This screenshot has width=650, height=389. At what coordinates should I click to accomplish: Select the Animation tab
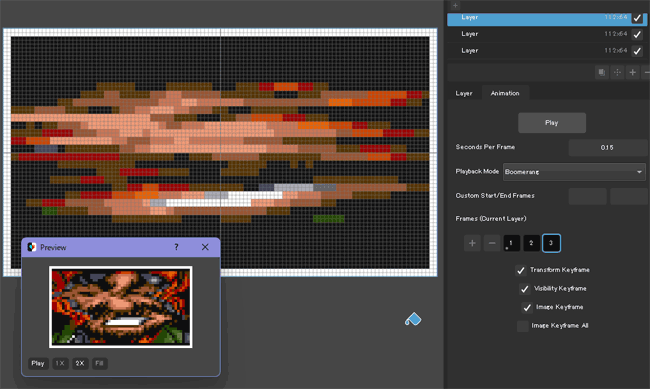[x=505, y=93]
